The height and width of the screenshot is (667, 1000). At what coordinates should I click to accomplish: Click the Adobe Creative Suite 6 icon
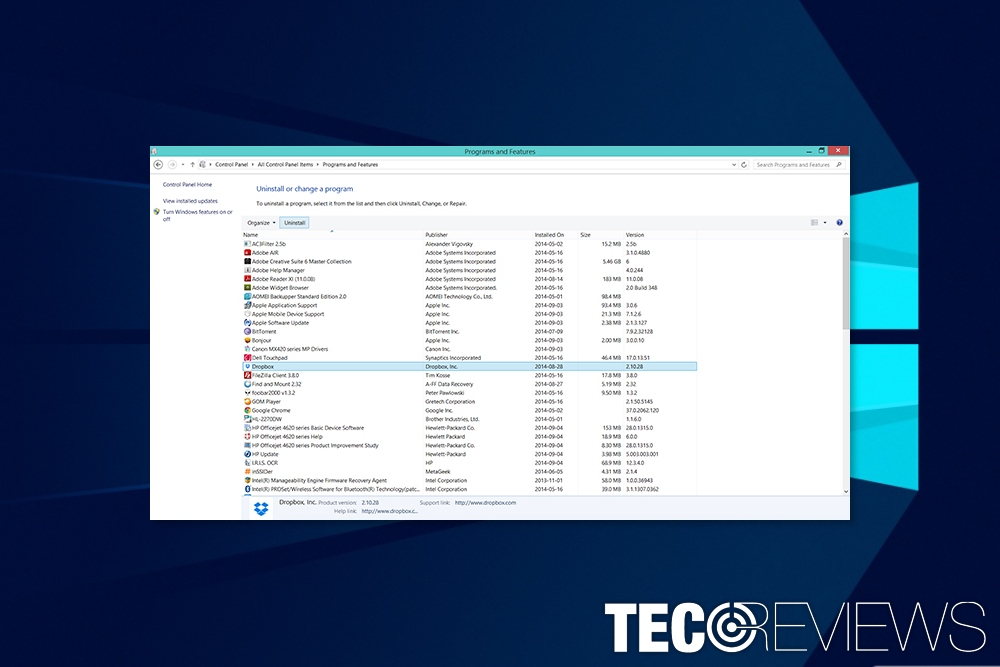click(x=247, y=261)
